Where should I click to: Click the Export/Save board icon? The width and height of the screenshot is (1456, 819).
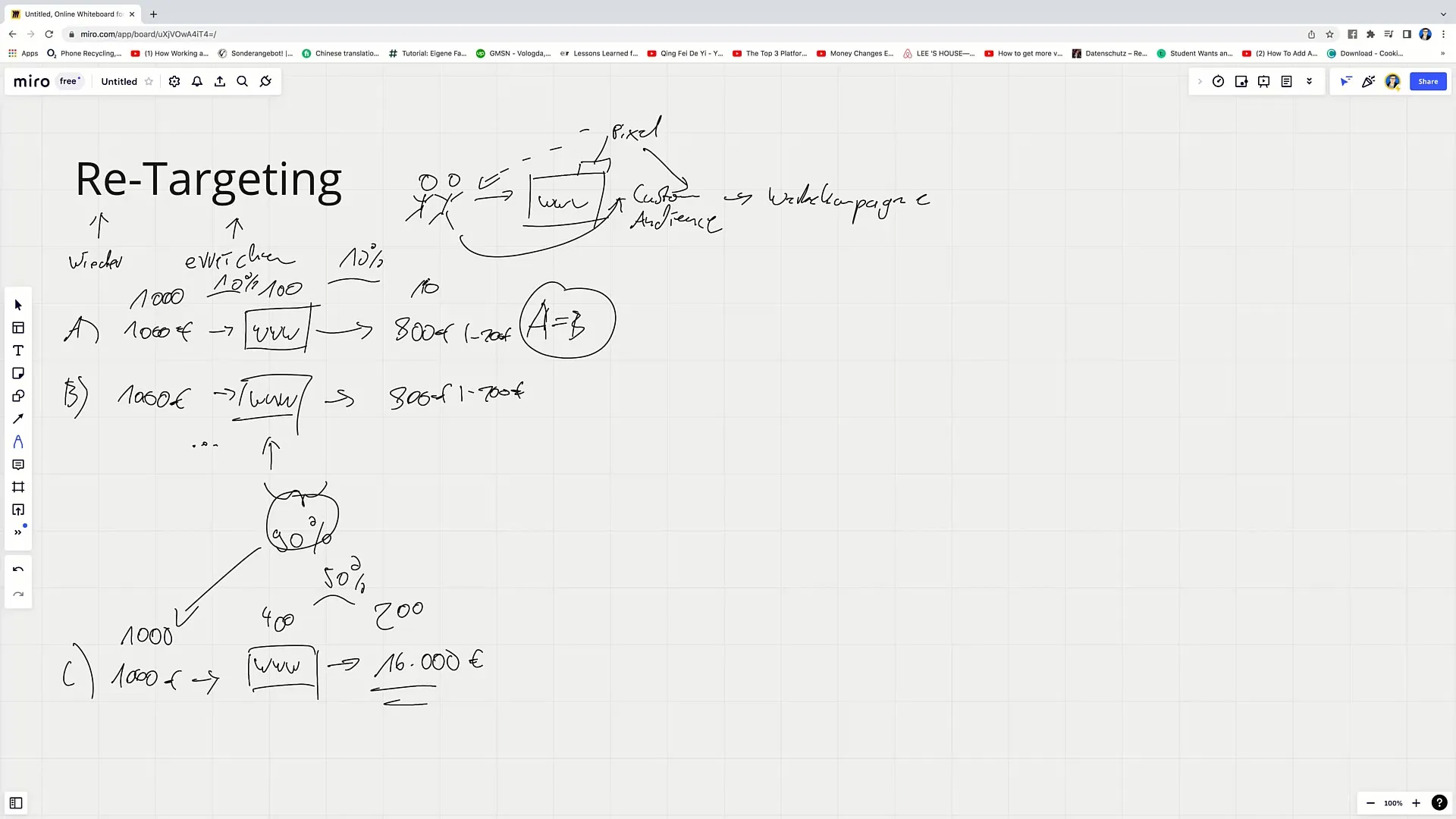pyautogui.click(x=219, y=81)
